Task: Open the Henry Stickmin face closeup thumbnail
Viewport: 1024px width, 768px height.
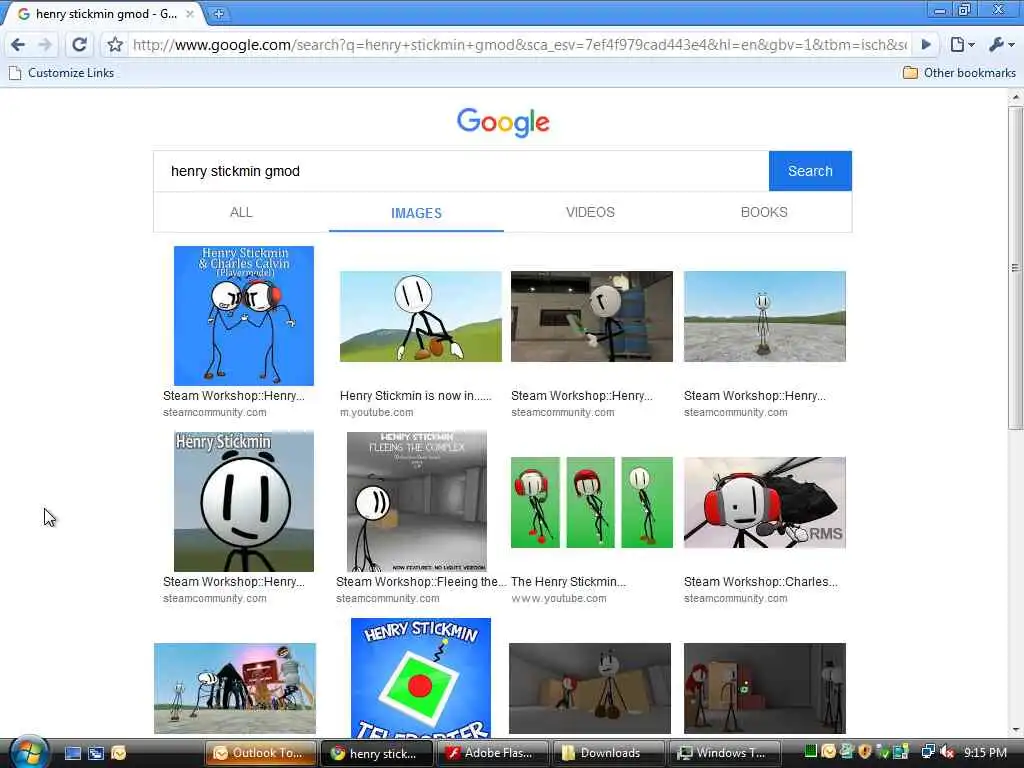Action: click(244, 501)
